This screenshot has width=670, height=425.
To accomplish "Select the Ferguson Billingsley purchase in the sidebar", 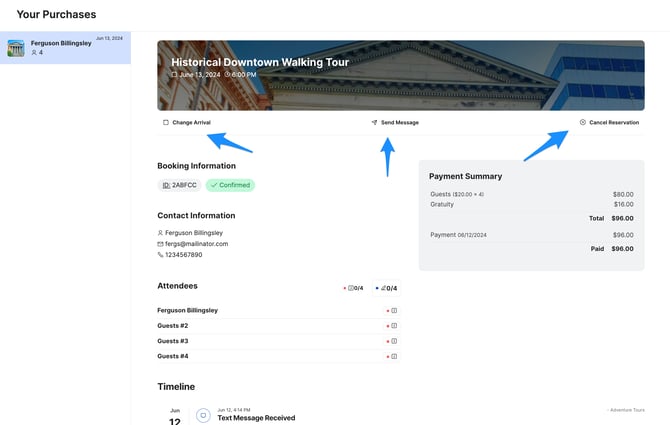I will tap(65, 47).
